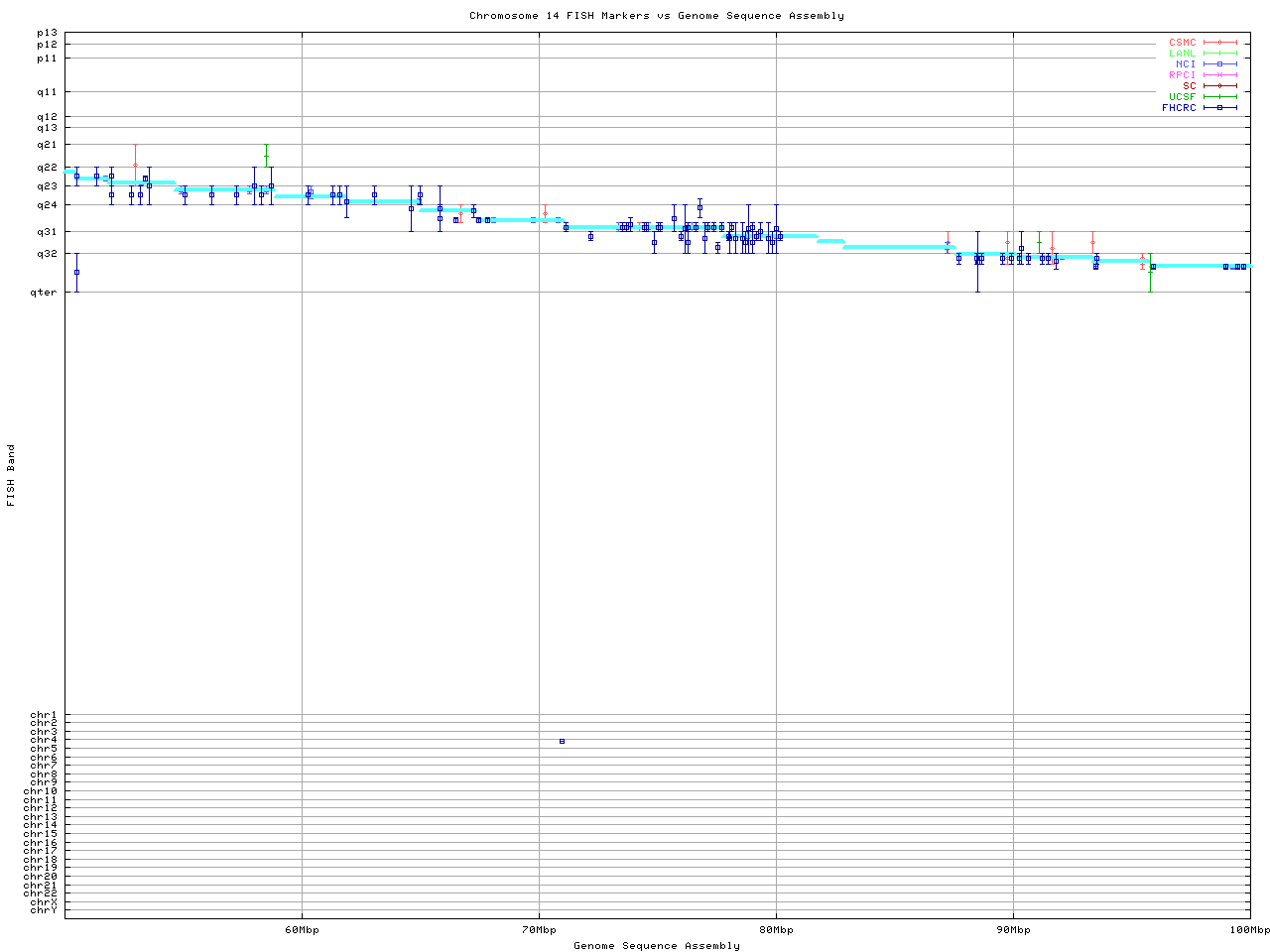Select the chr1 row label
Screen dimensions: 1270x952
(x=44, y=715)
